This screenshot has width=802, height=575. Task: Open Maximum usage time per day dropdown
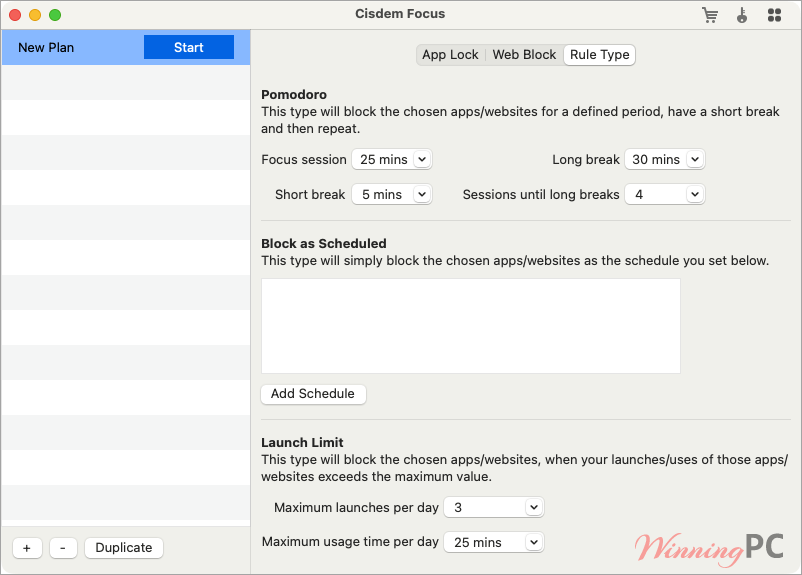[494, 542]
